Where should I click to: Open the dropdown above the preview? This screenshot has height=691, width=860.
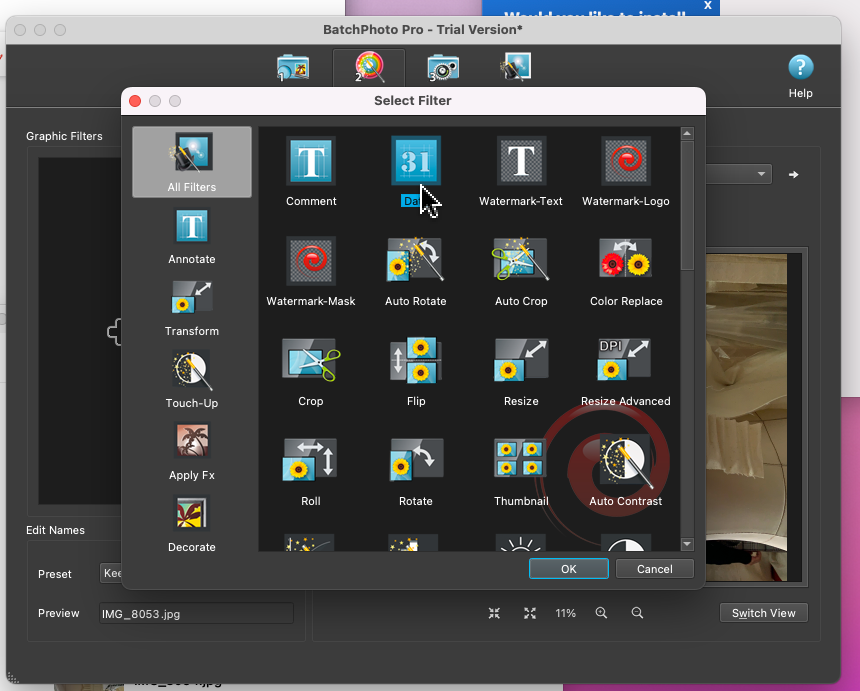pos(738,174)
